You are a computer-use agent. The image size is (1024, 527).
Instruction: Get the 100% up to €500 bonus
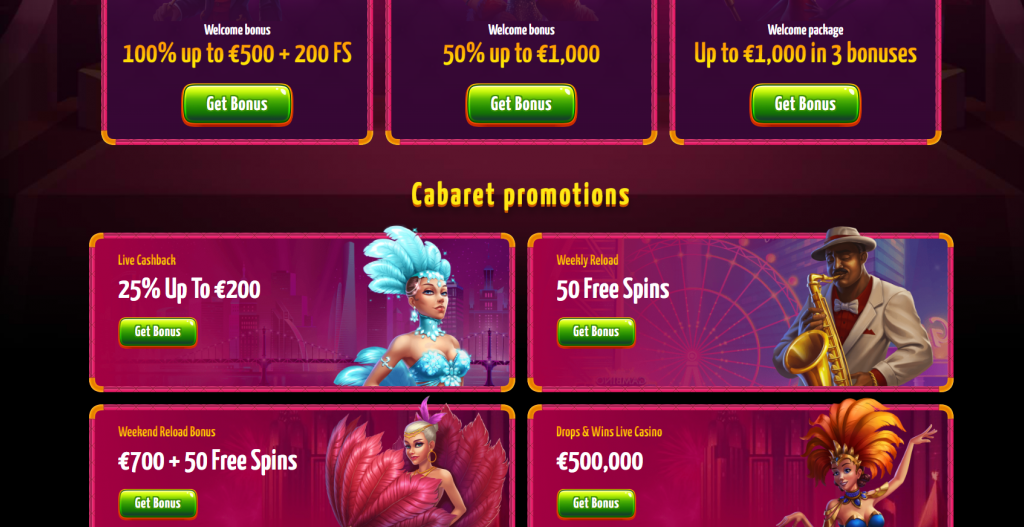pyautogui.click(x=237, y=104)
